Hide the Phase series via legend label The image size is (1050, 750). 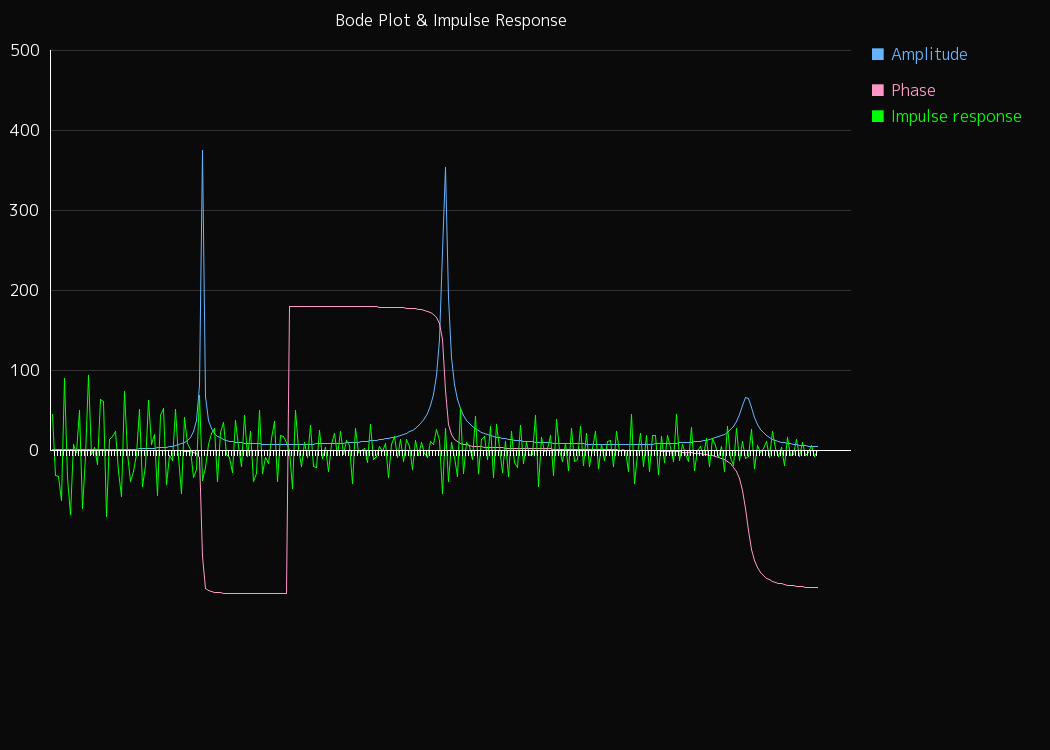tap(913, 90)
